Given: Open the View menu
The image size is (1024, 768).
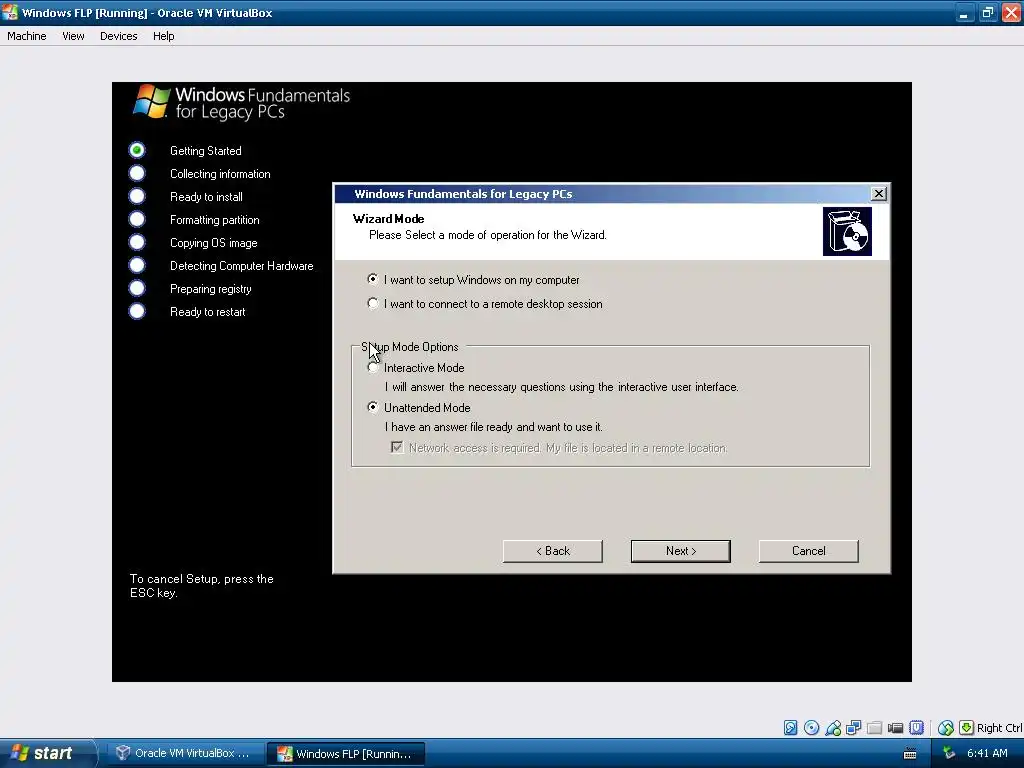Looking at the screenshot, I should [73, 36].
